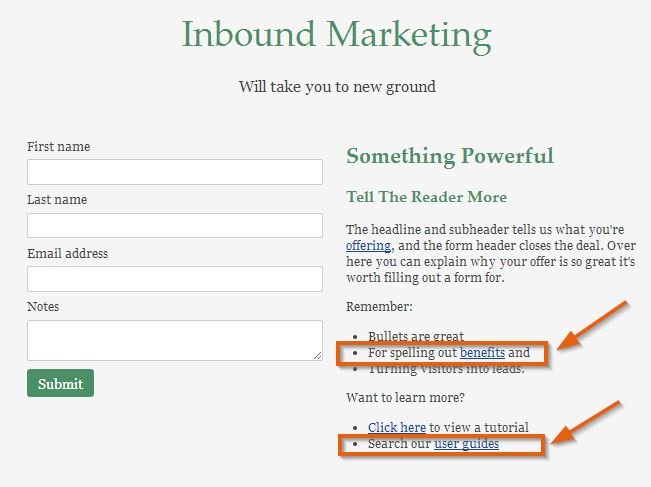Follow the "benefits" hyperlink
The height and width of the screenshot is (487, 651).
coord(482,352)
